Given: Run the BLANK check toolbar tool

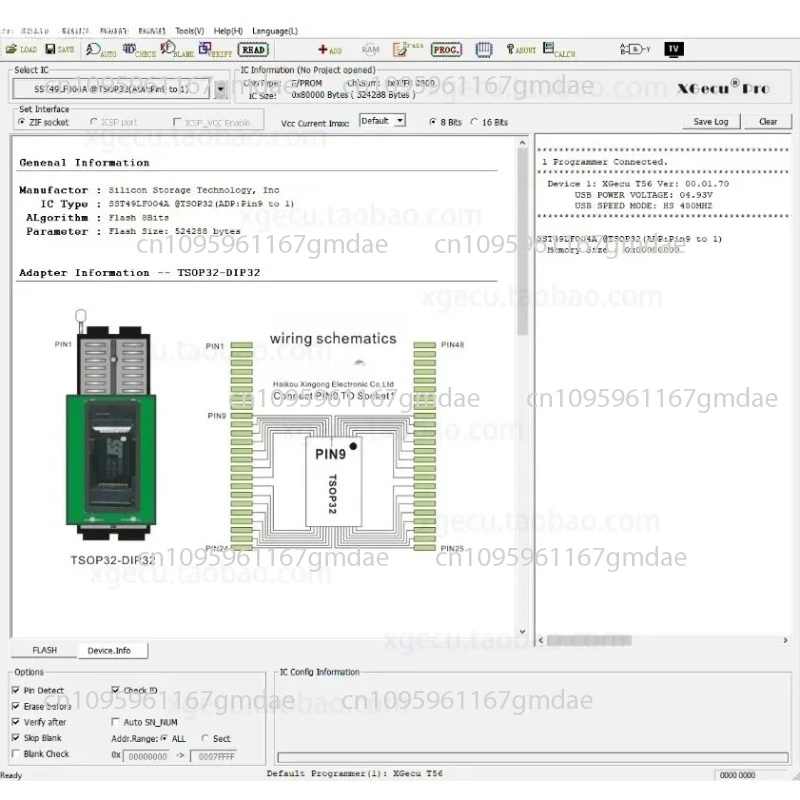Looking at the screenshot, I should 177,49.
